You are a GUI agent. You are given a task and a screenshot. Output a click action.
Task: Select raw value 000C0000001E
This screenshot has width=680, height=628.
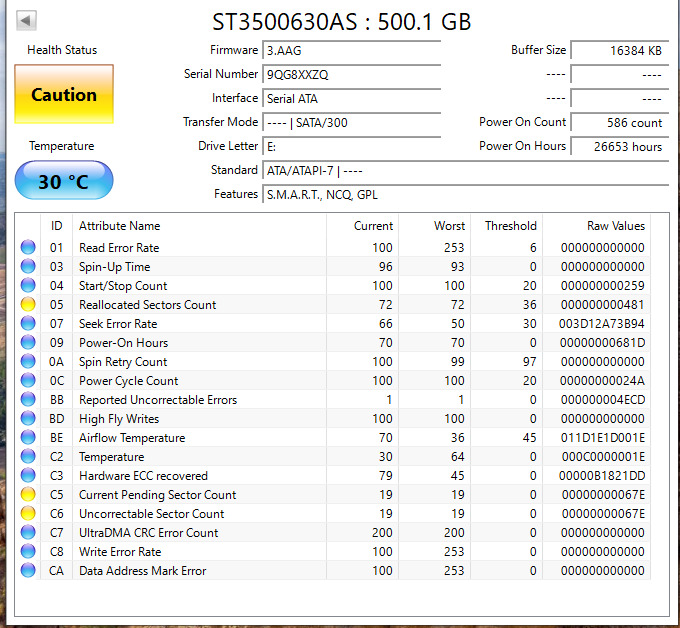(x=603, y=457)
